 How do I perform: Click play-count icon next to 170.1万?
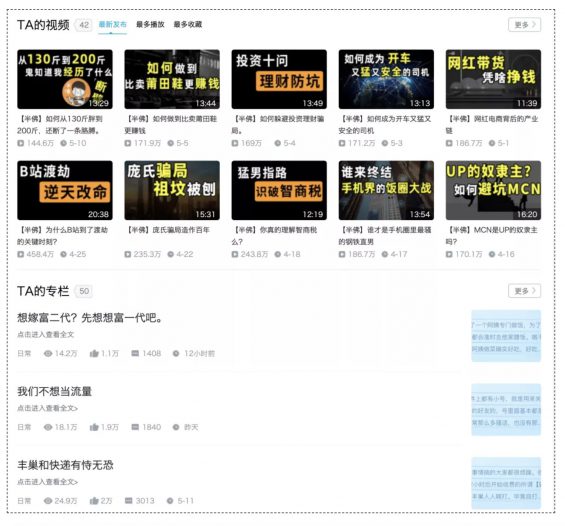click(x=449, y=254)
